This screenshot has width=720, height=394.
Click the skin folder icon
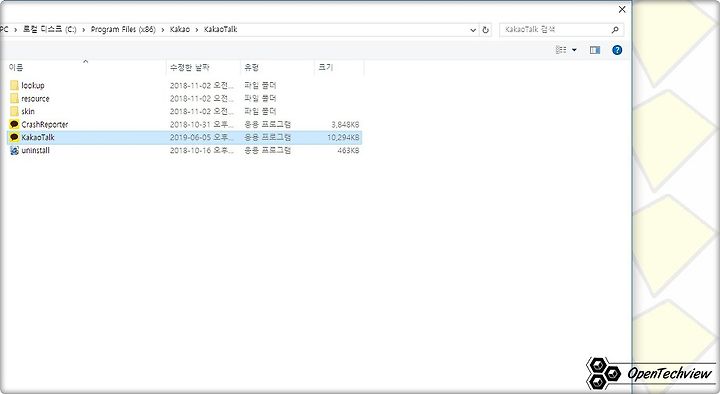[x=14, y=111]
